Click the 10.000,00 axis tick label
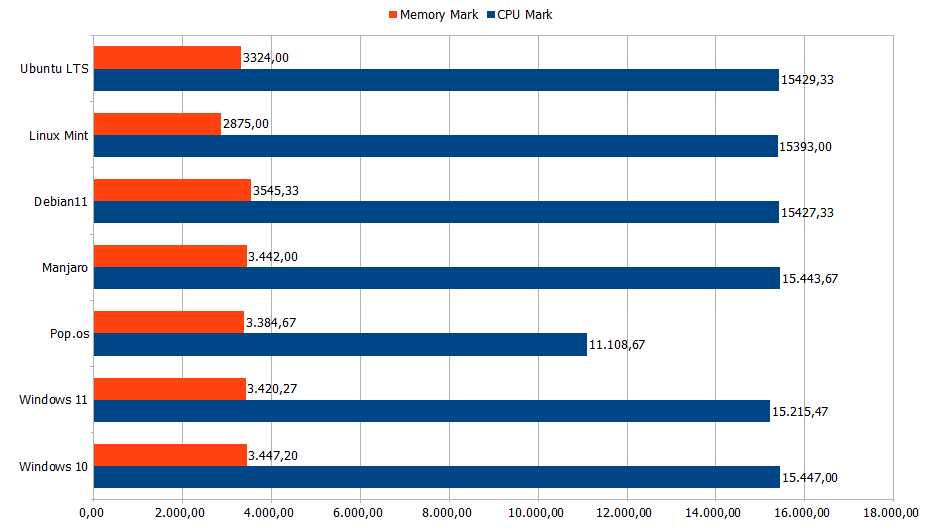 click(x=536, y=513)
